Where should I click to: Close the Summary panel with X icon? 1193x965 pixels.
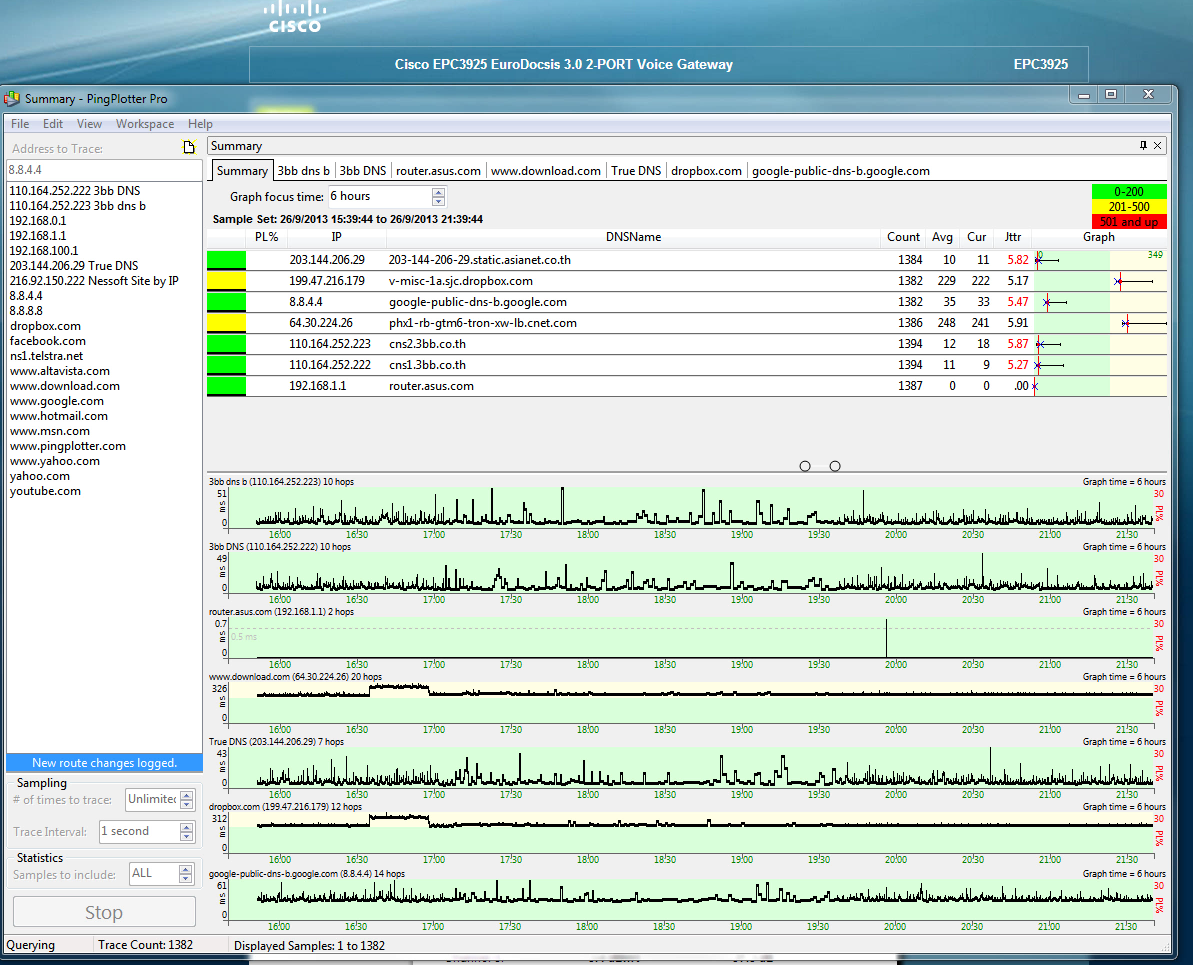(x=1158, y=146)
